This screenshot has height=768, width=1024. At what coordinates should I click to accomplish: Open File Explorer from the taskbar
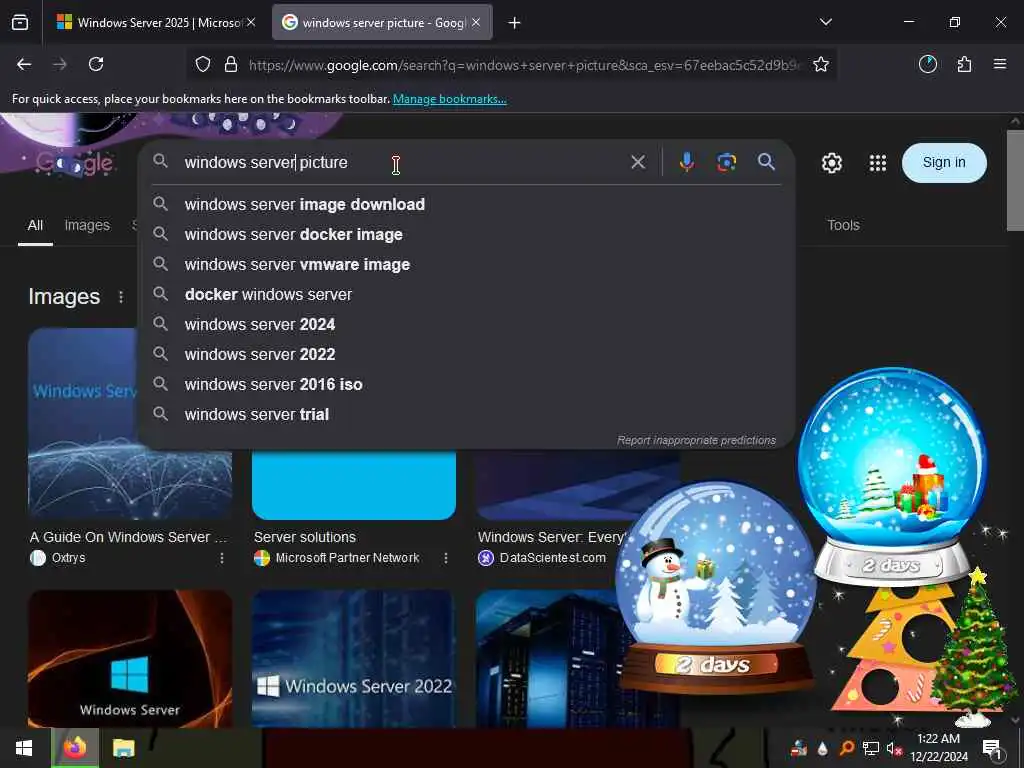(x=123, y=748)
